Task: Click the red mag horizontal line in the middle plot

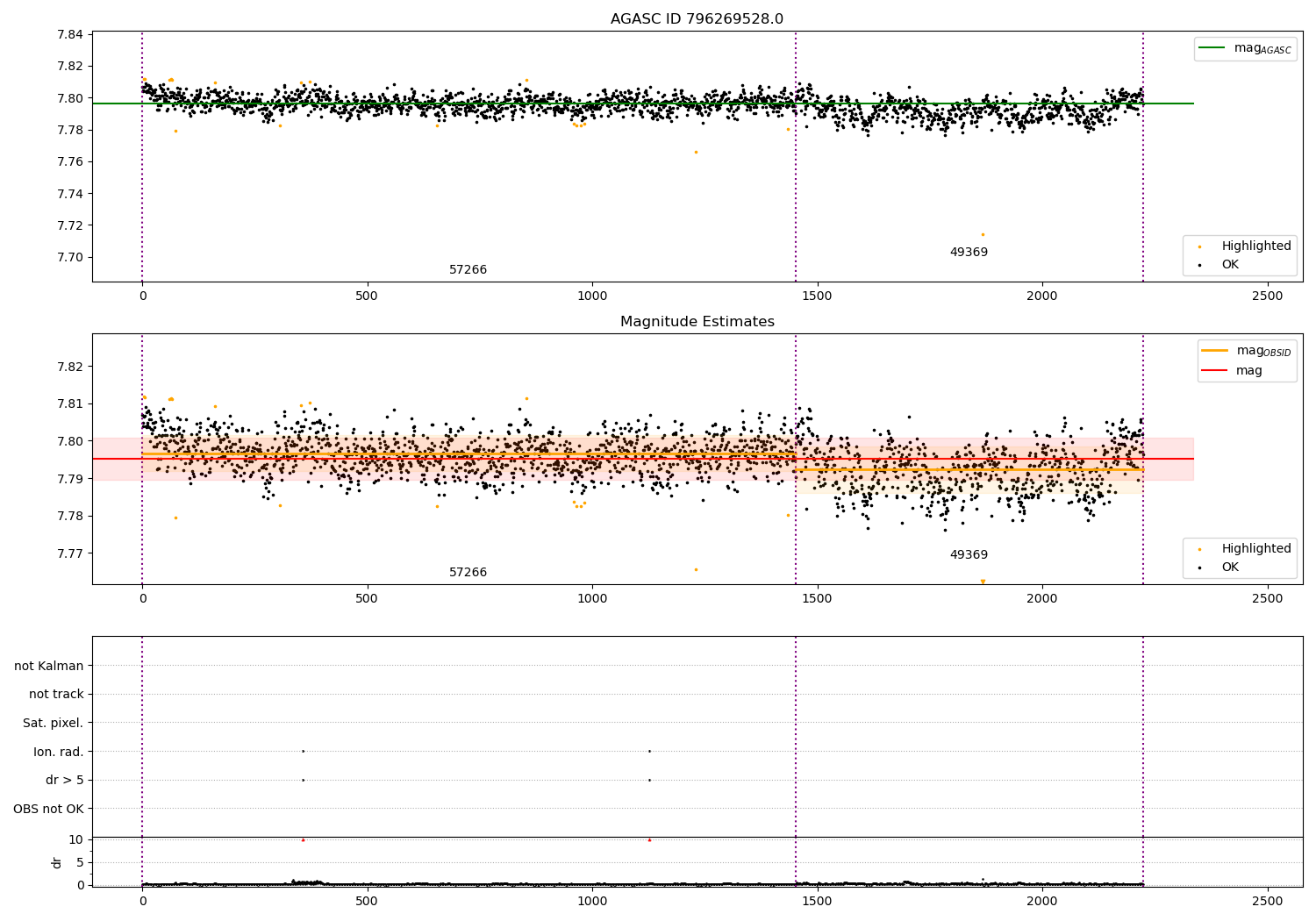Action: pos(642,459)
